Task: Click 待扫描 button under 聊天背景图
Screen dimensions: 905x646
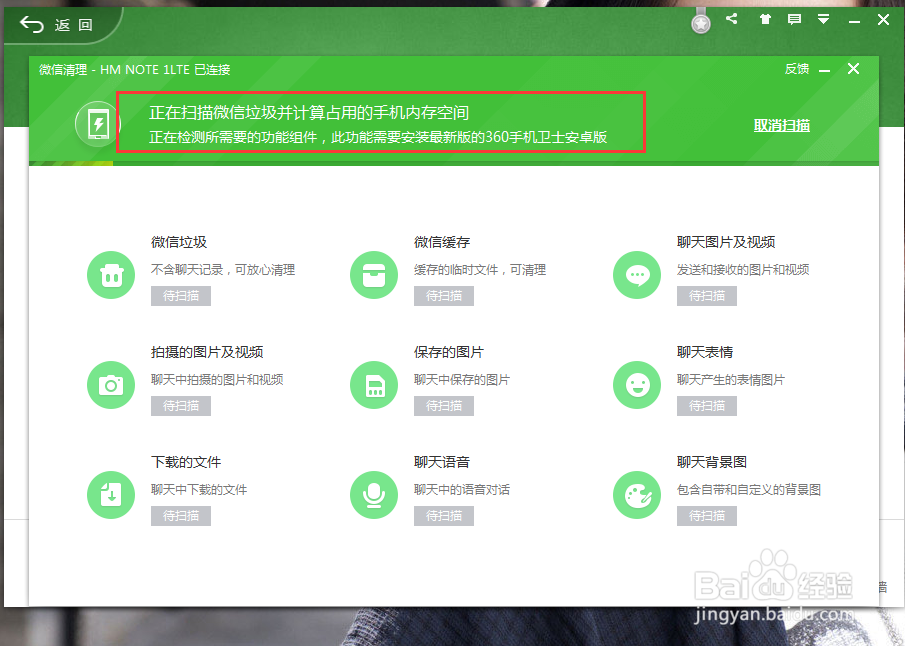Action: click(707, 516)
